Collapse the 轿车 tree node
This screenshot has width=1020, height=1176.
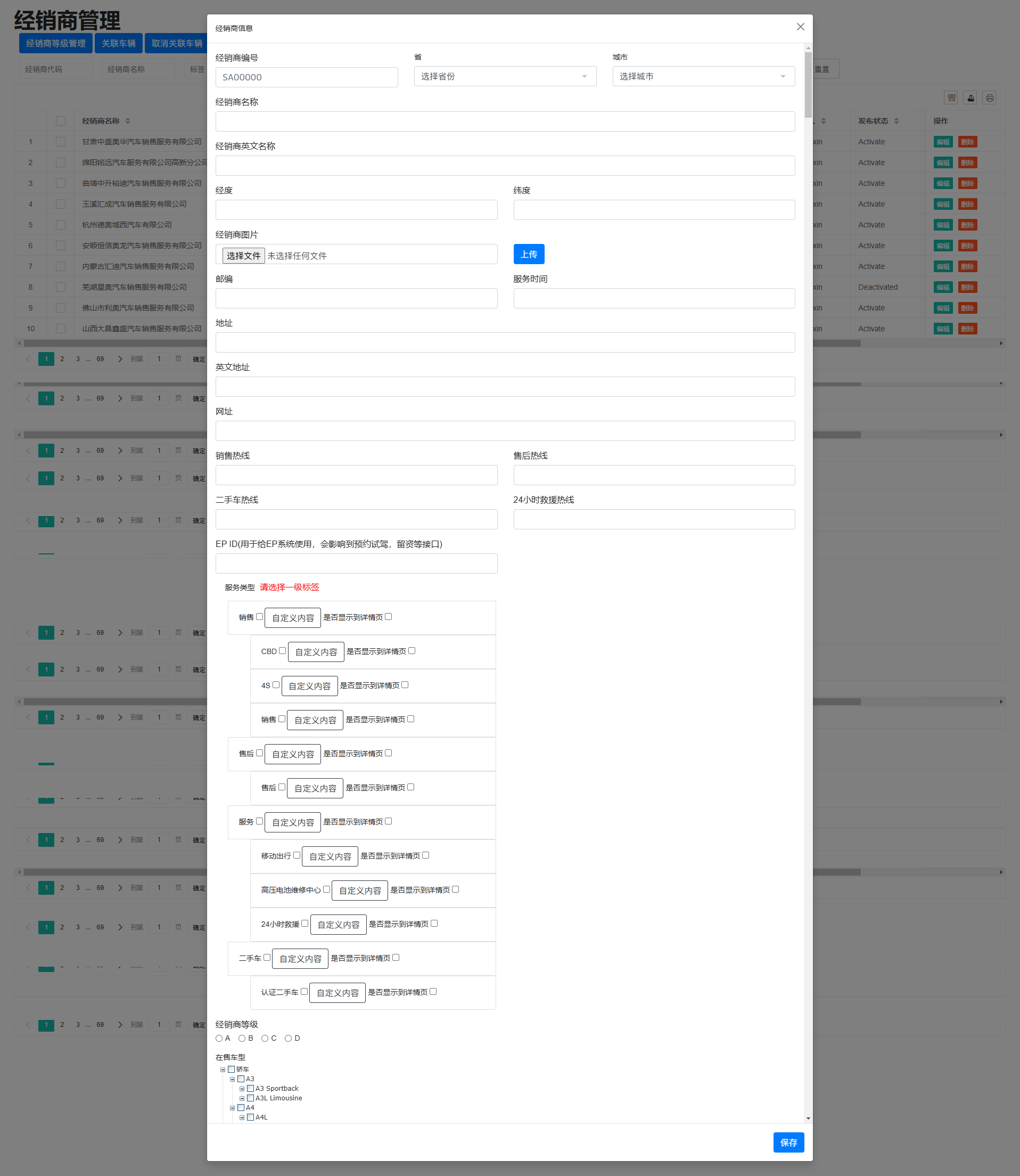(223, 1069)
